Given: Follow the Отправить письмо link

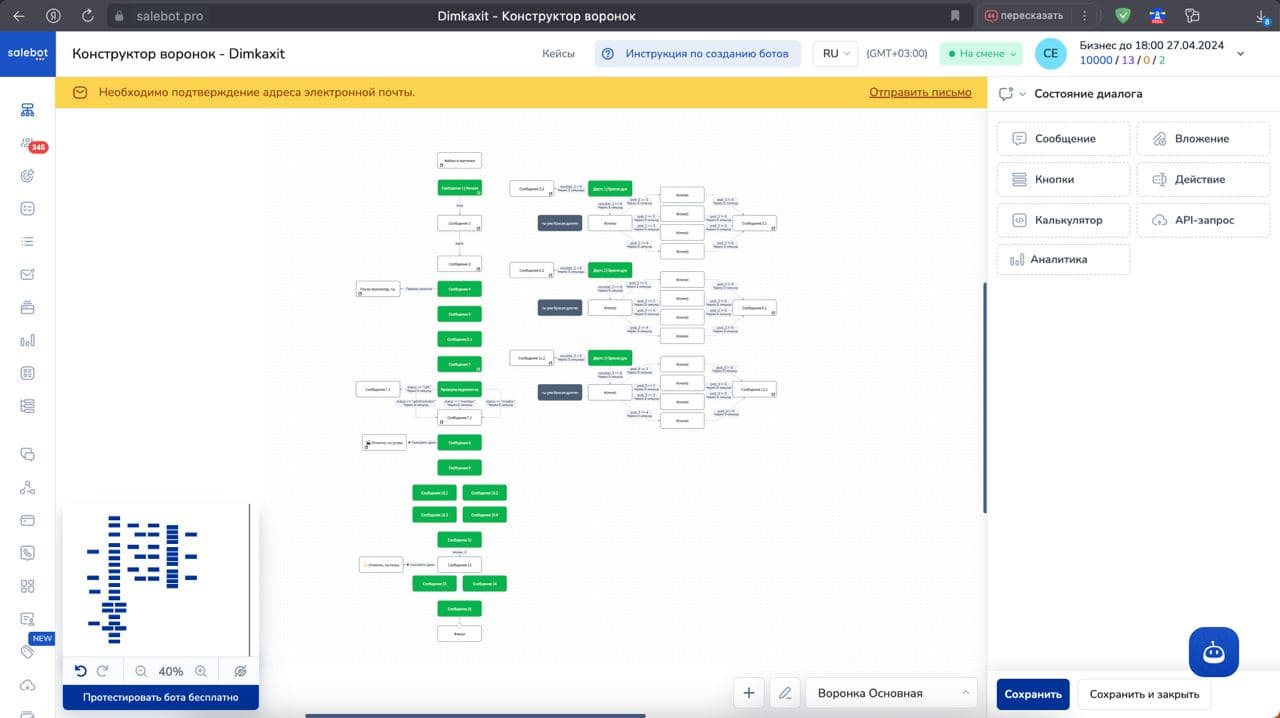Looking at the screenshot, I should (920, 92).
